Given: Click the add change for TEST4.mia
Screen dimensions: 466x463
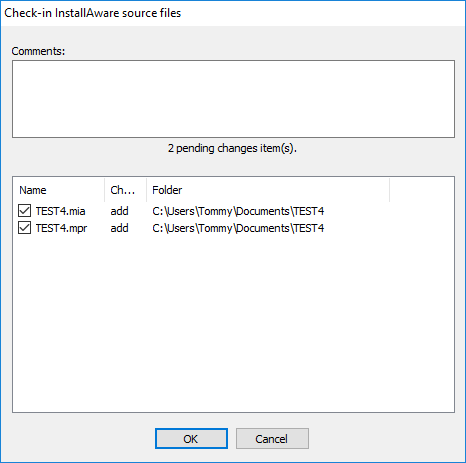Looking at the screenshot, I should point(119,211).
